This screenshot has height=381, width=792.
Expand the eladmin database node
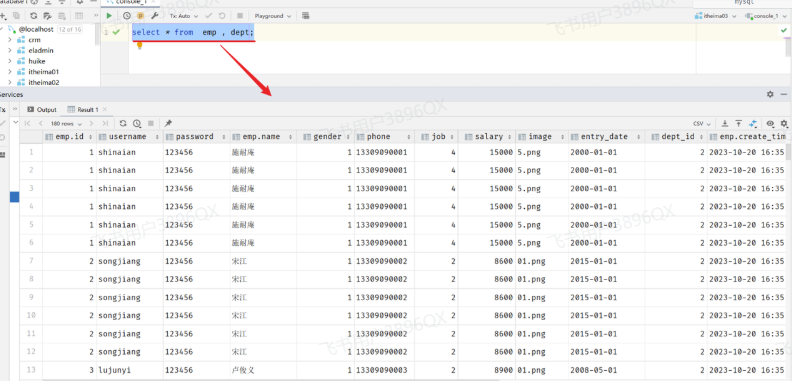[x=10, y=51]
